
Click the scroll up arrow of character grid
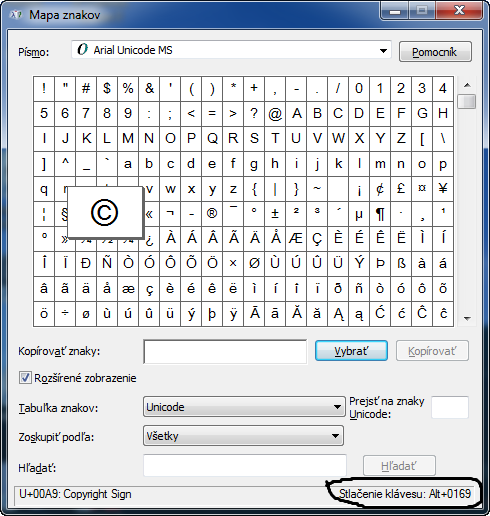(467, 85)
